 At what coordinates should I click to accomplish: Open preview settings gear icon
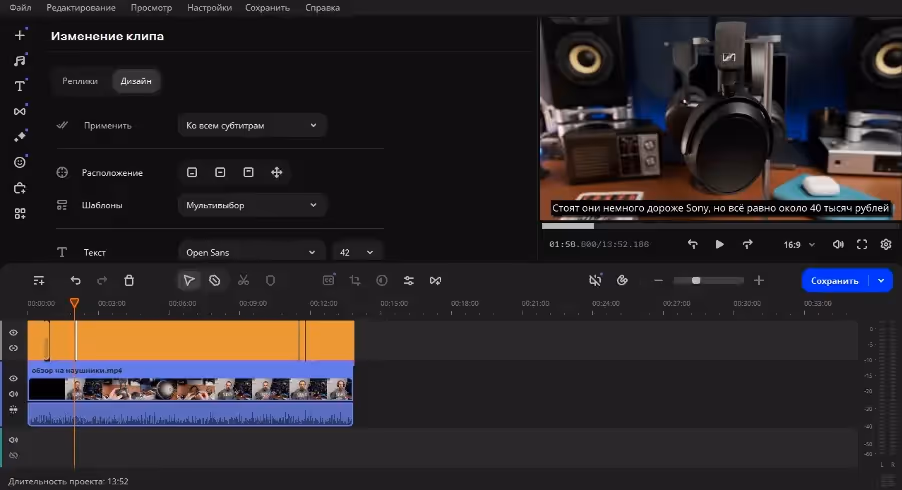point(886,244)
